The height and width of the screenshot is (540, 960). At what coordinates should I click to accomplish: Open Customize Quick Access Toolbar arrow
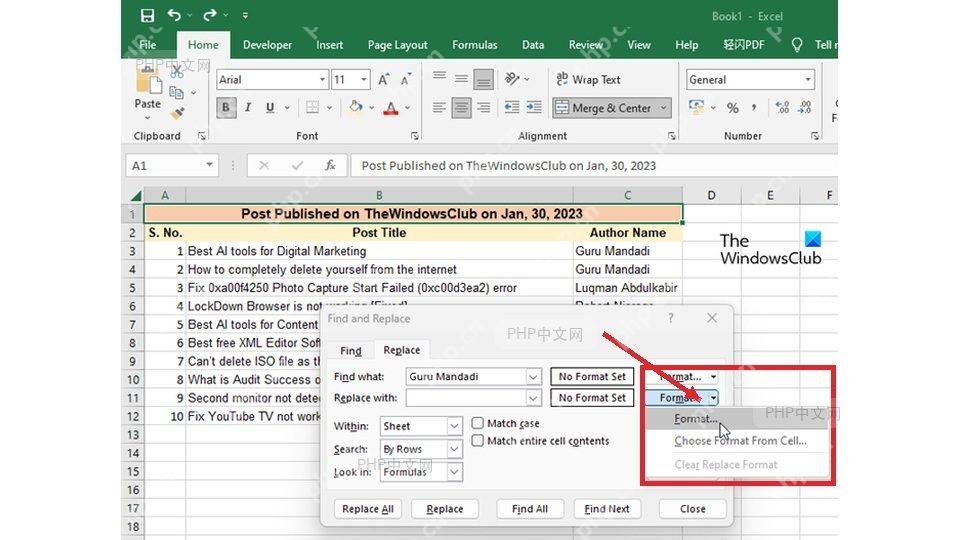click(245, 15)
